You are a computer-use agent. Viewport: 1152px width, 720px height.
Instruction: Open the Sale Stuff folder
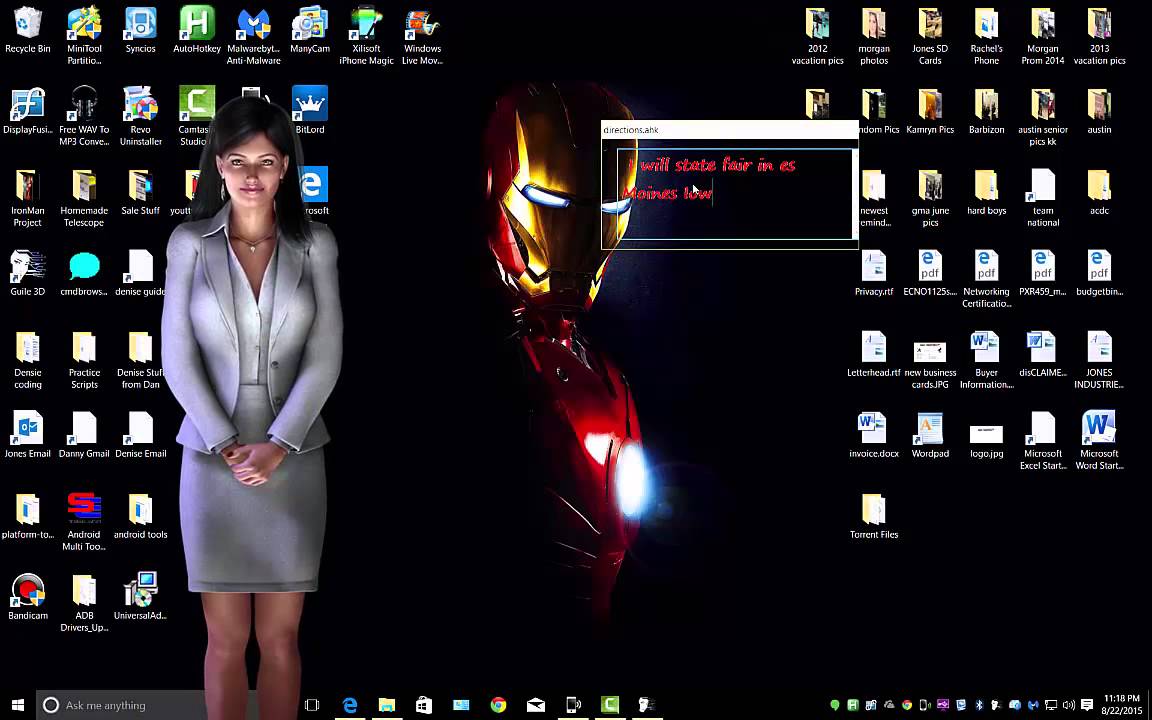(140, 192)
